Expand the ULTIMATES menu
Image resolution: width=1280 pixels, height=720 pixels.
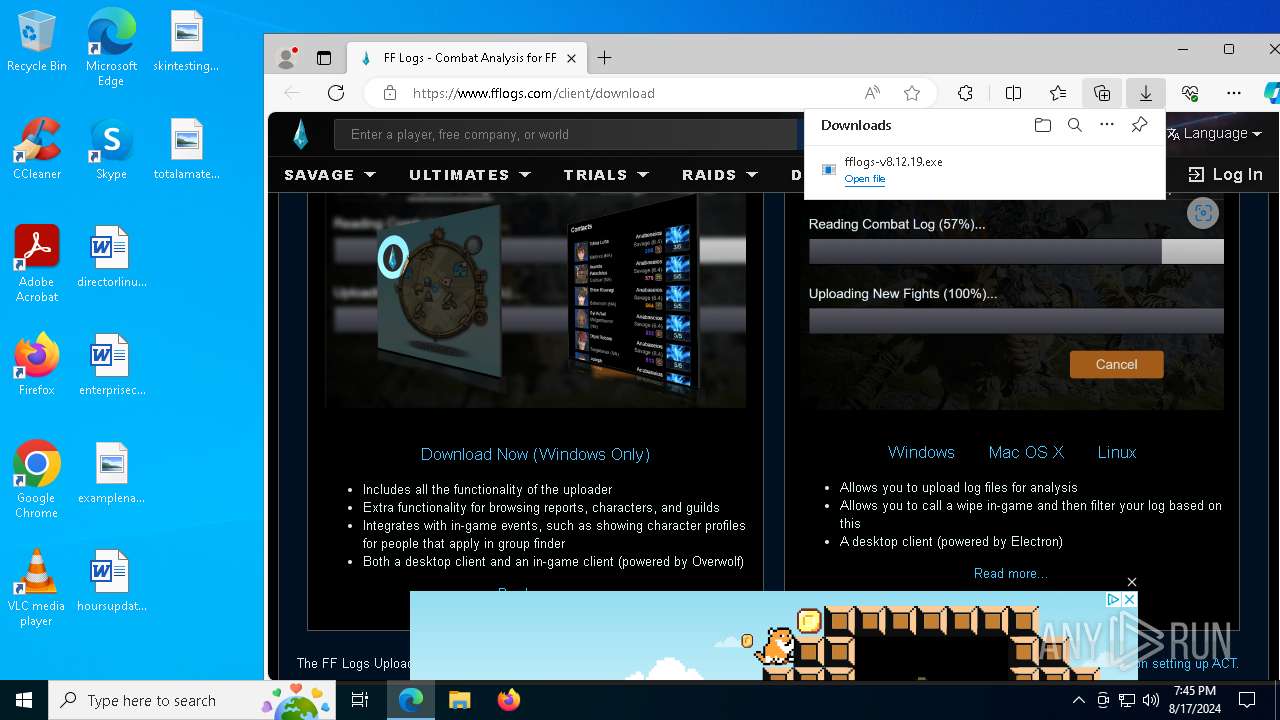click(x=469, y=174)
